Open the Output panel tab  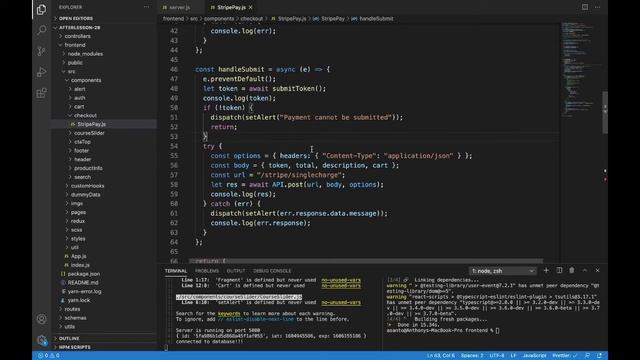[x=236, y=271]
